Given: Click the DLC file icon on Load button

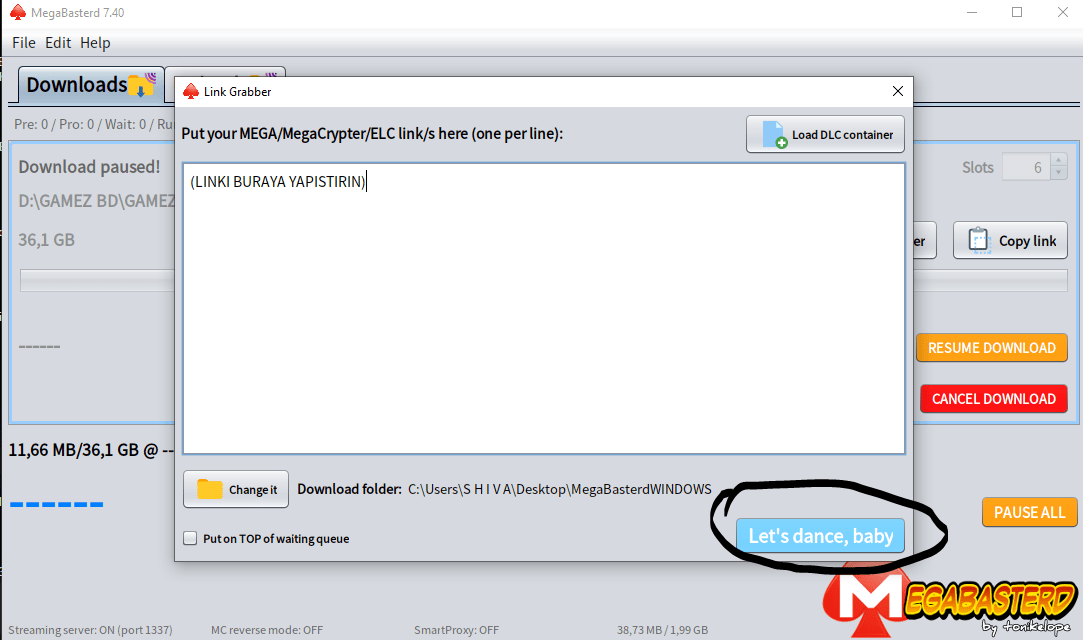Looking at the screenshot, I should click(774, 135).
